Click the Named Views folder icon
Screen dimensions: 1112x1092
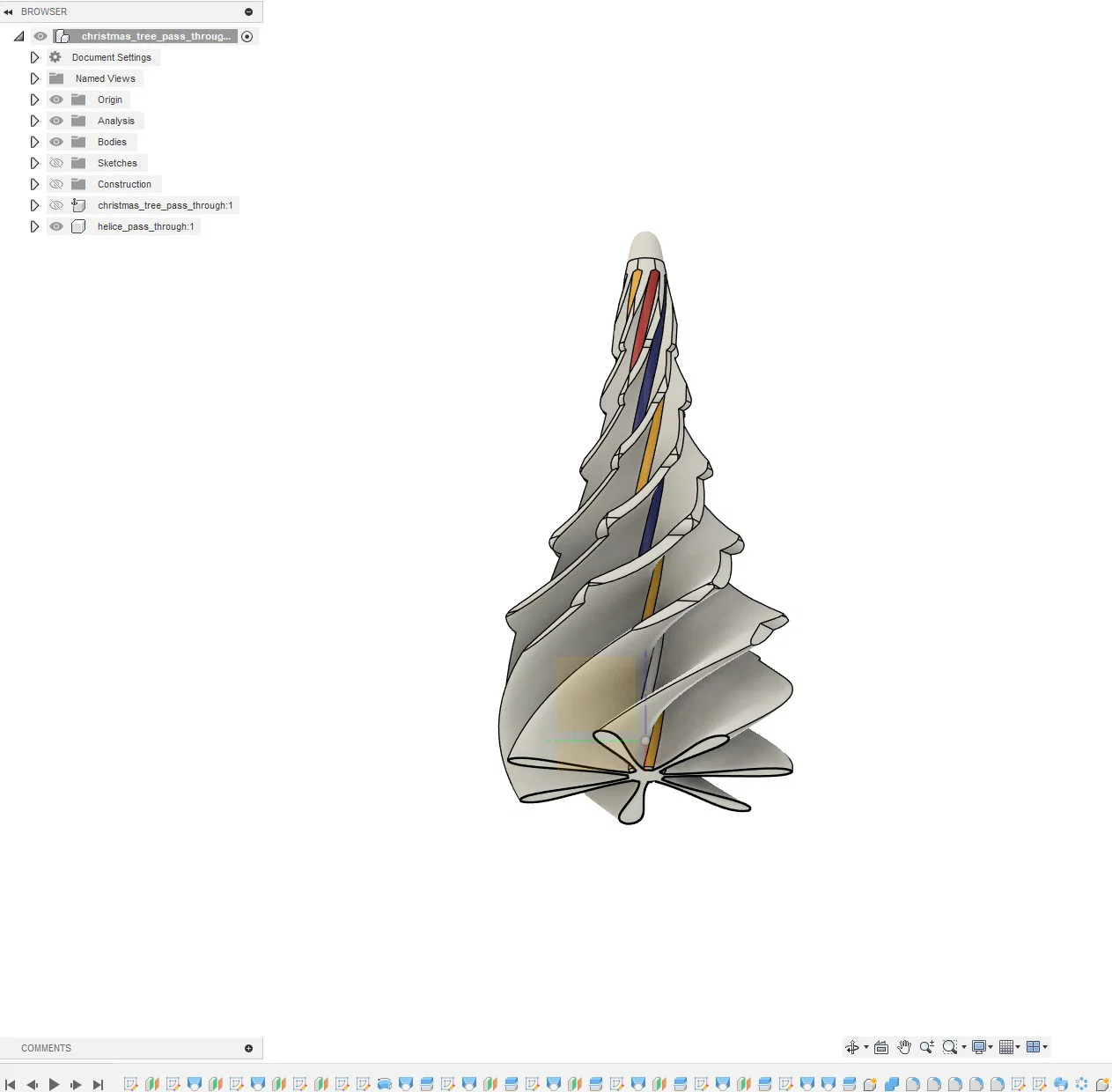56,78
